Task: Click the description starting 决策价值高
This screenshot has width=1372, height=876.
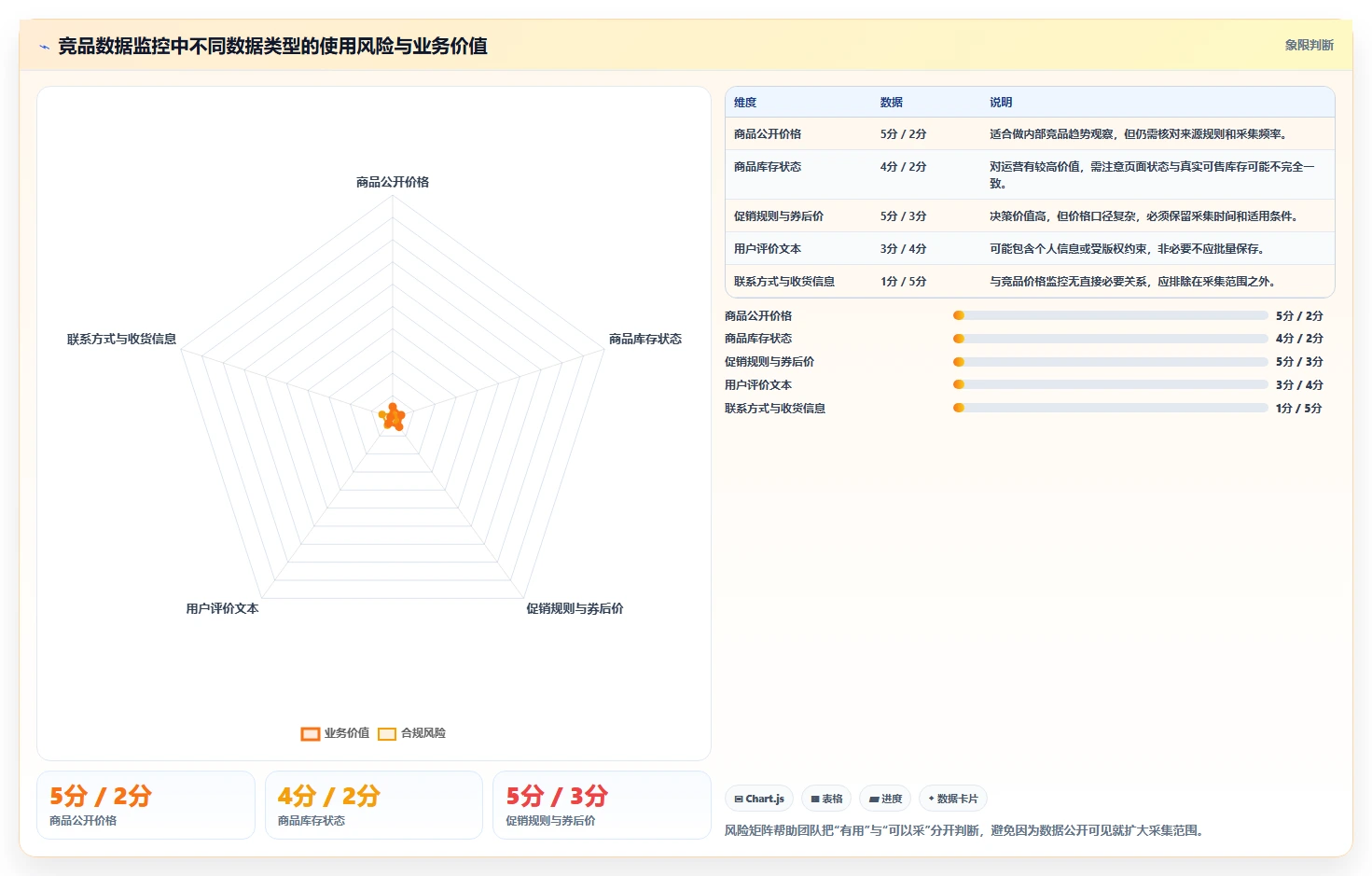Action: (x=1145, y=216)
